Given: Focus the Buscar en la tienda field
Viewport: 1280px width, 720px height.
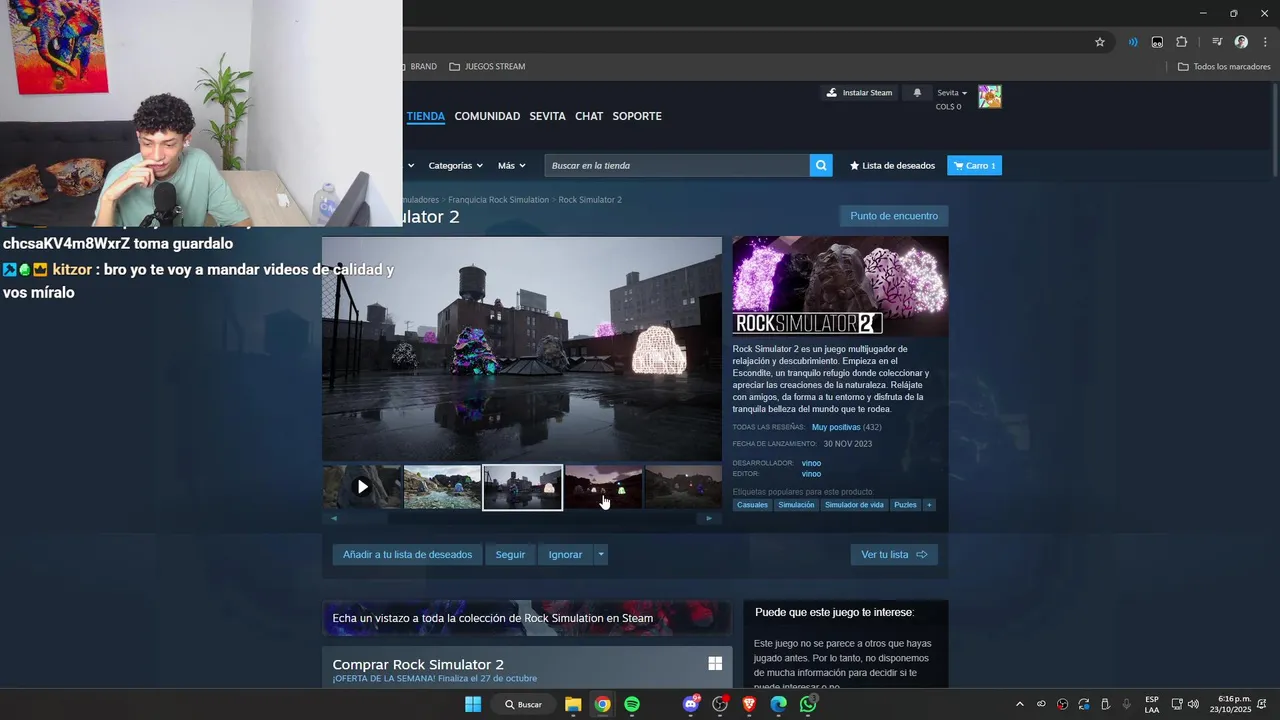Looking at the screenshot, I should click(677, 165).
